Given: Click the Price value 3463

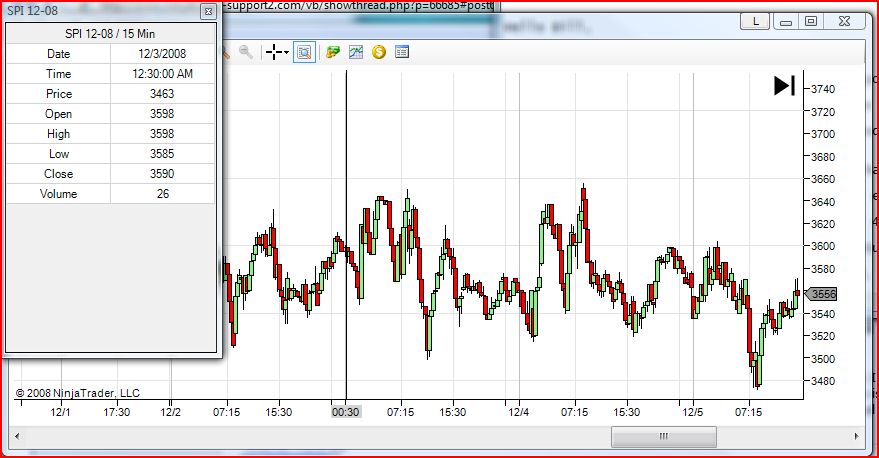Looking at the screenshot, I should 162,94.
